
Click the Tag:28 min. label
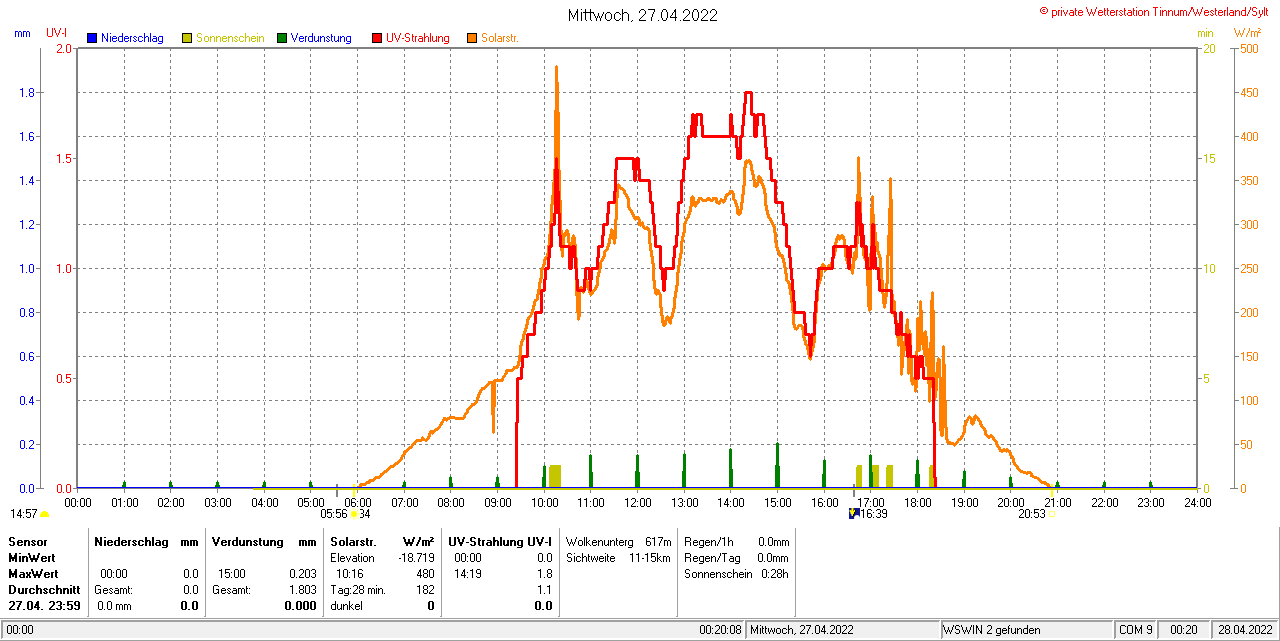(x=357, y=590)
